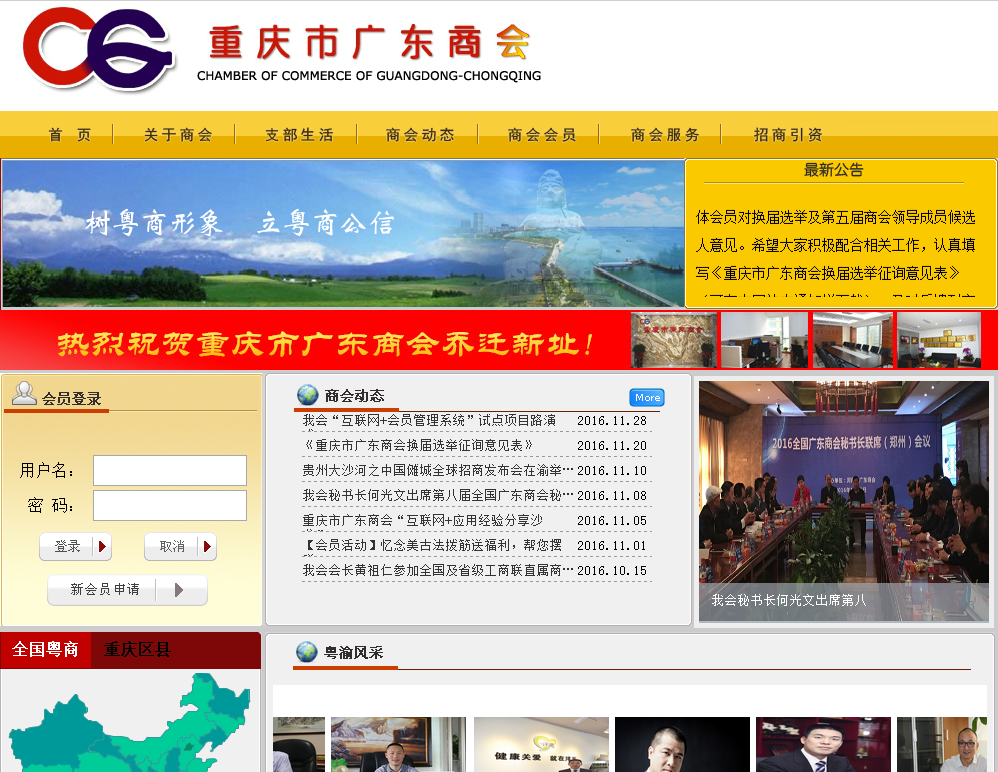This screenshot has width=998, height=772.
Task: Select 商会会员 navigation item
Action: [542, 135]
